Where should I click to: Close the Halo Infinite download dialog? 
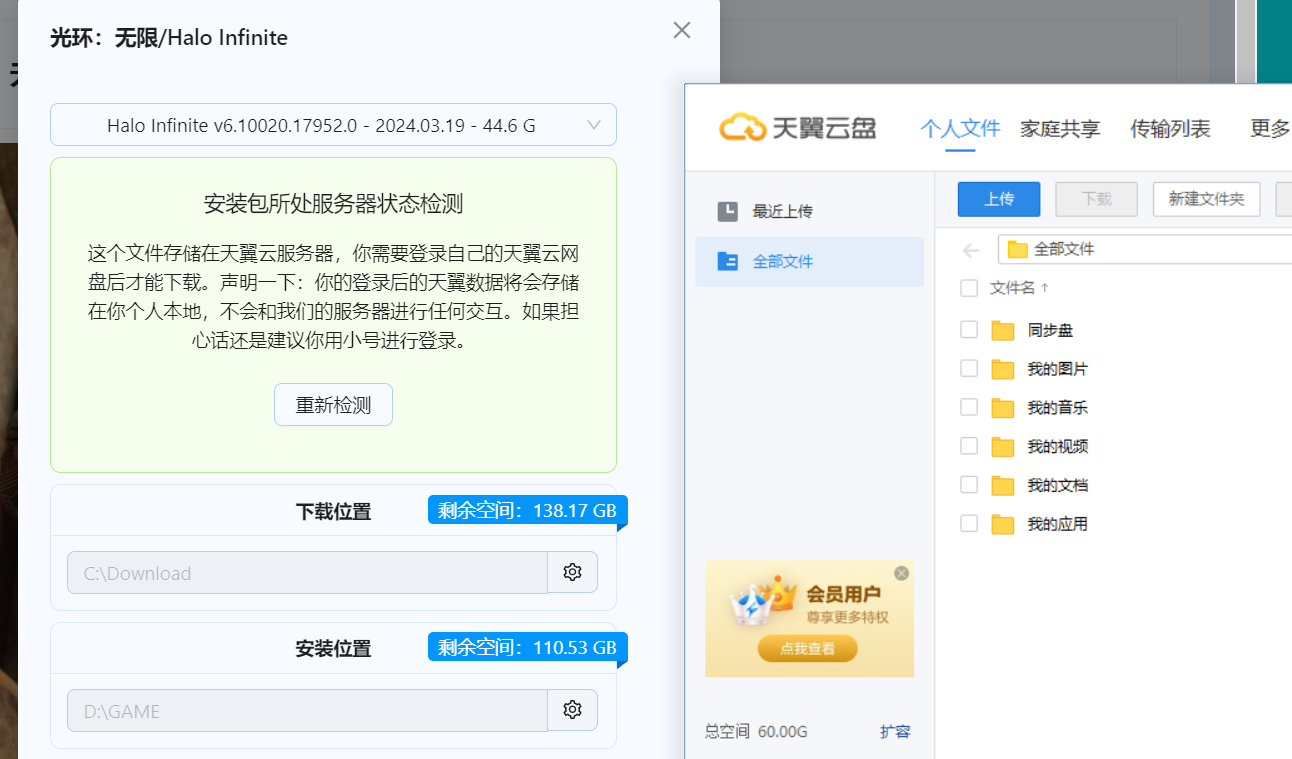pos(682,30)
